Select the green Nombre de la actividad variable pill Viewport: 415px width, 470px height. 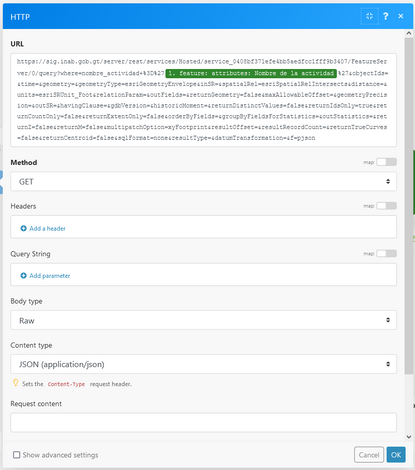point(251,73)
